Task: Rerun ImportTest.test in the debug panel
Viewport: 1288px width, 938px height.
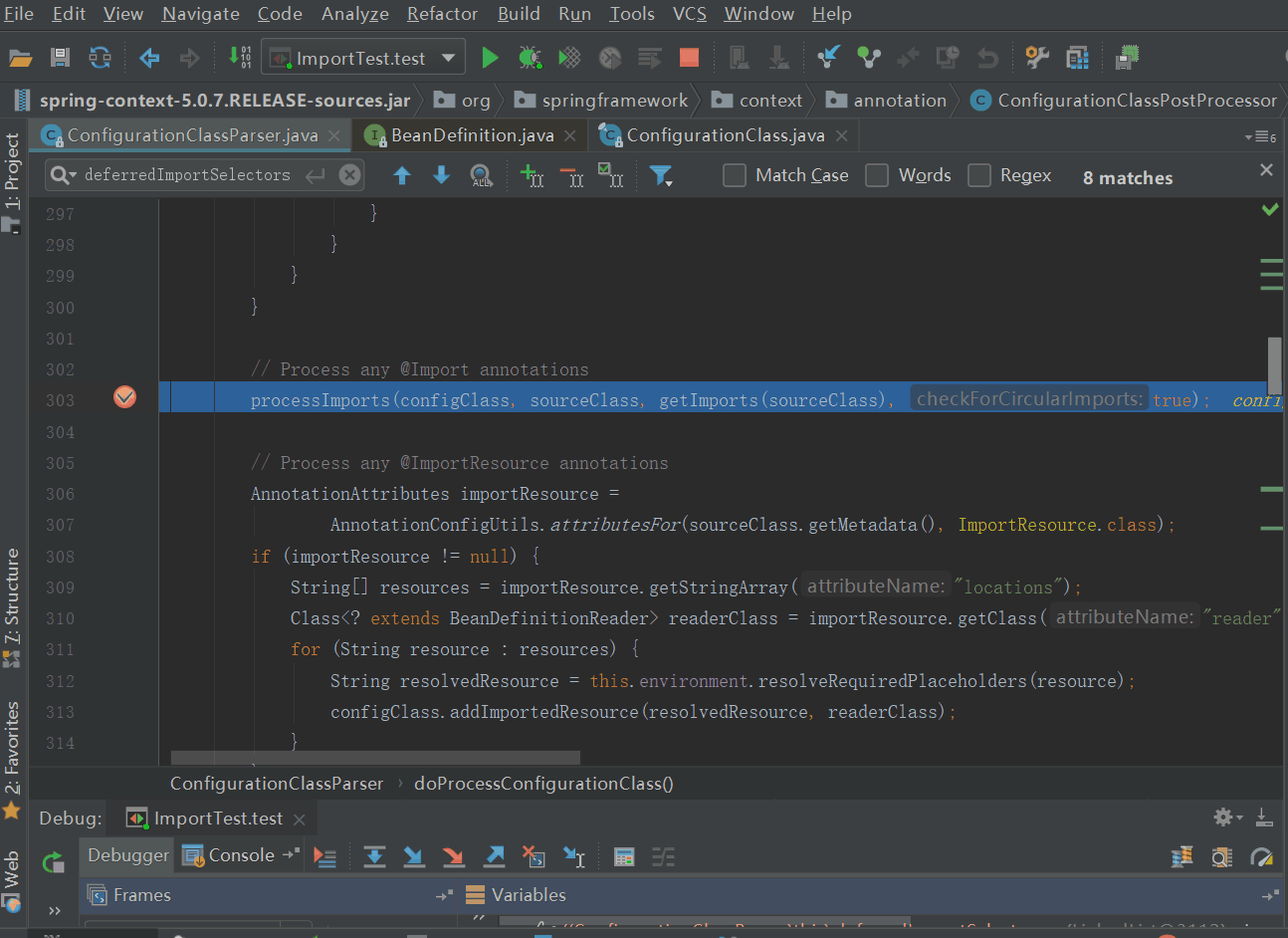Action: coord(54,861)
